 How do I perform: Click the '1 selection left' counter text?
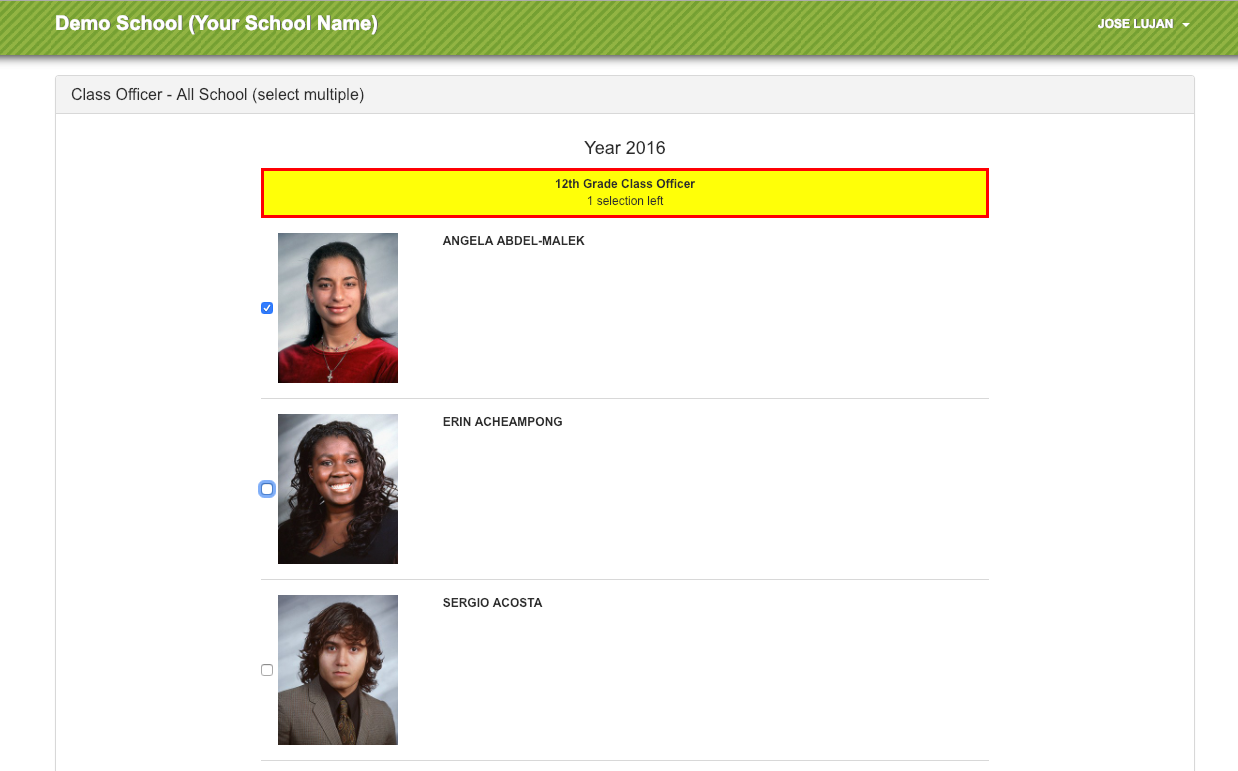tap(624, 200)
